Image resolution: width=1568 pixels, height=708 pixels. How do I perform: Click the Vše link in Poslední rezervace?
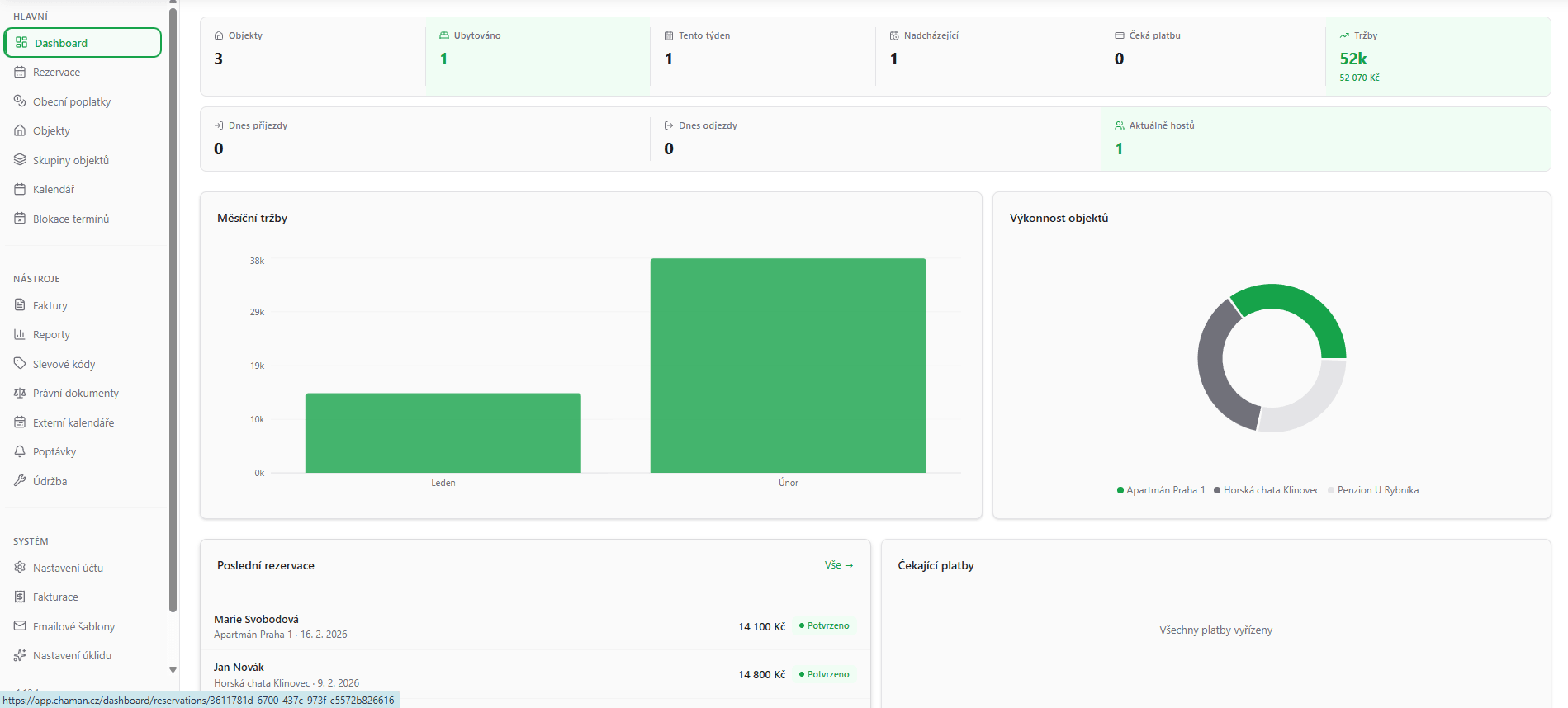click(838, 565)
